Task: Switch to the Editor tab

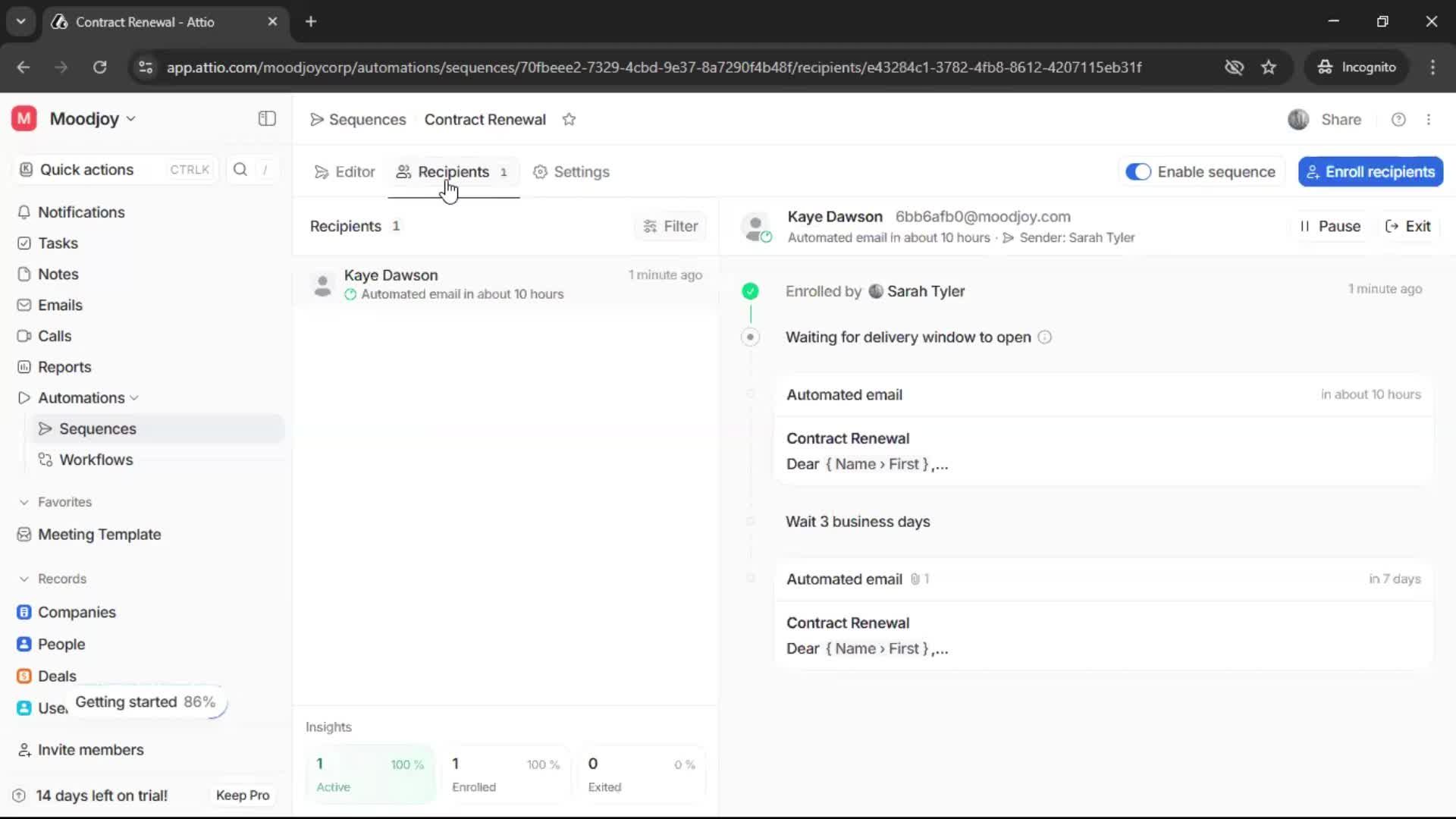Action: (x=345, y=172)
